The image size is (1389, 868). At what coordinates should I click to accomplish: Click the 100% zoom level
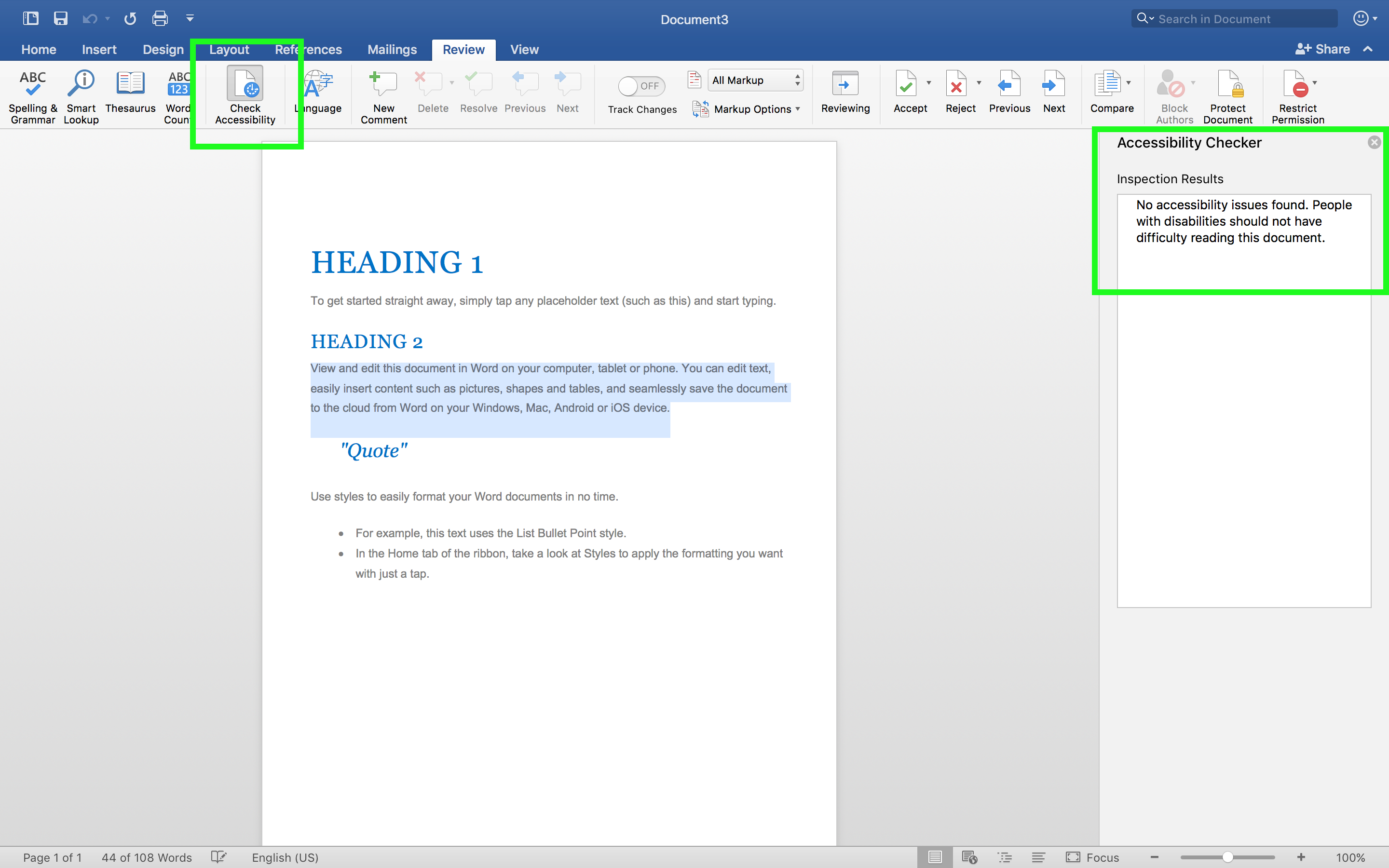pos(1350,857)
